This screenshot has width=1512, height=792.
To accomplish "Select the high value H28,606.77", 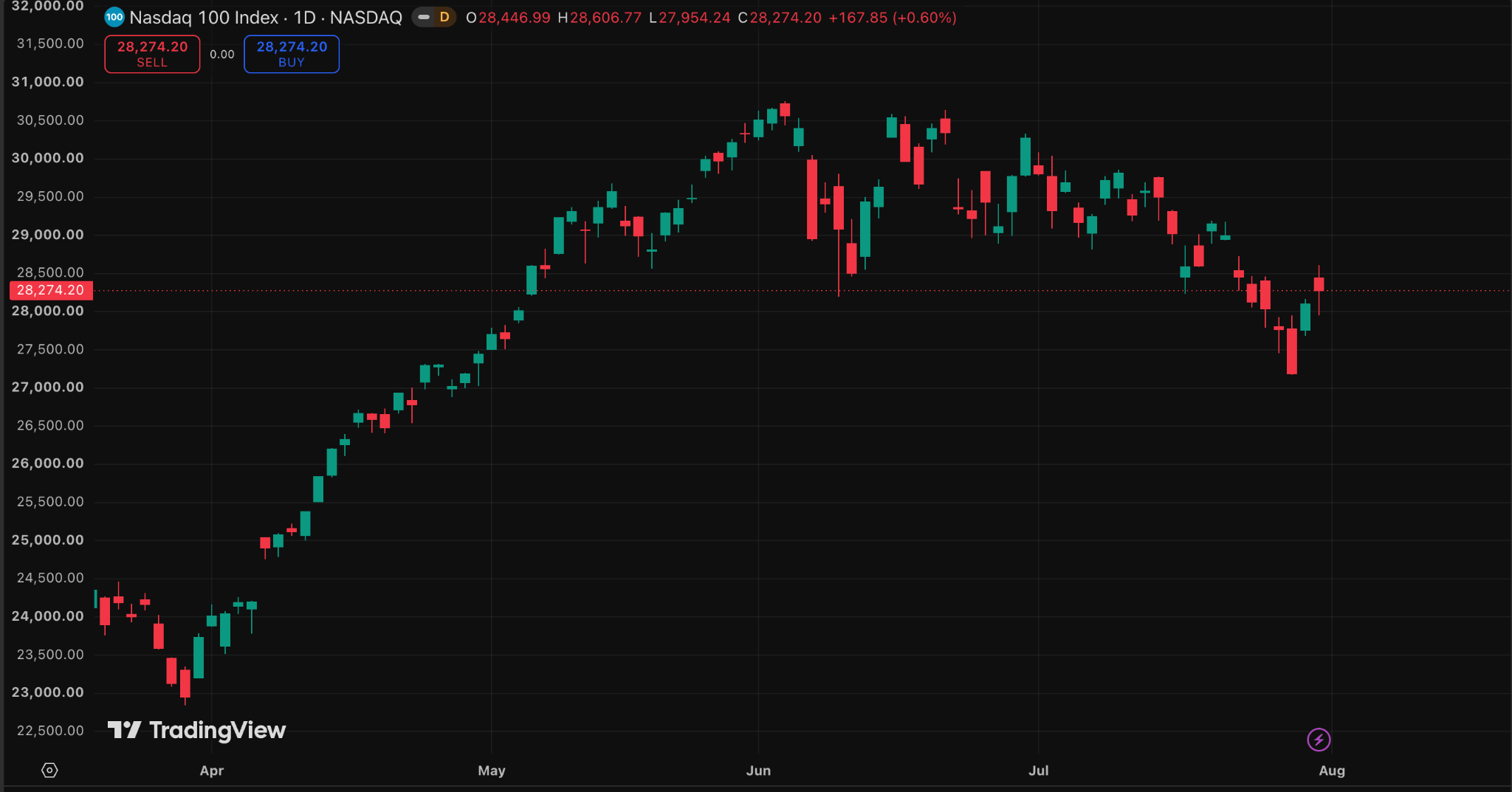I will [599, 17].
